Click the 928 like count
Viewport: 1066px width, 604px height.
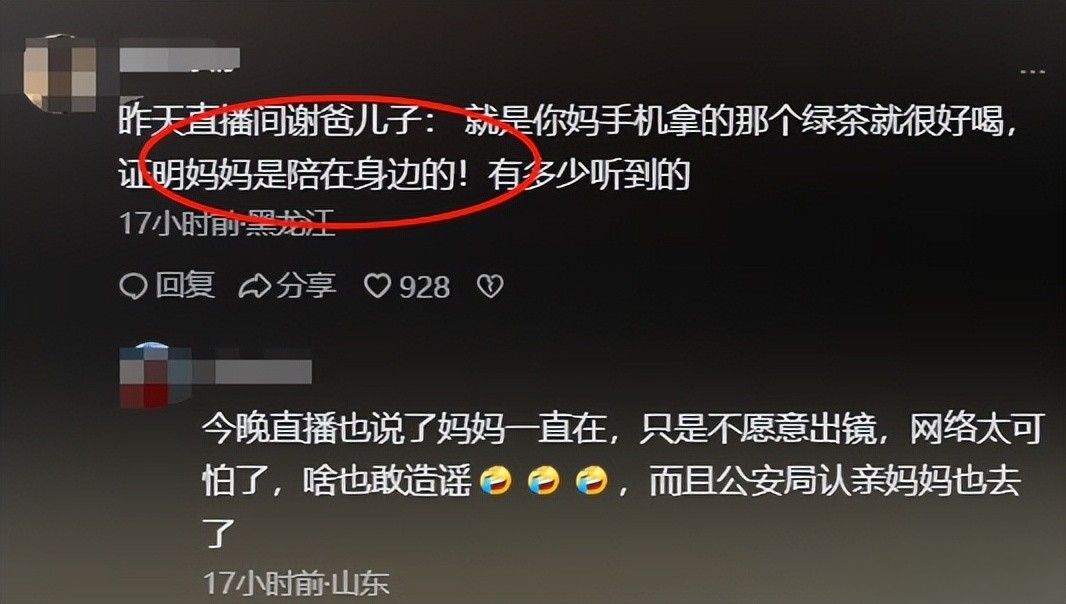424,287
